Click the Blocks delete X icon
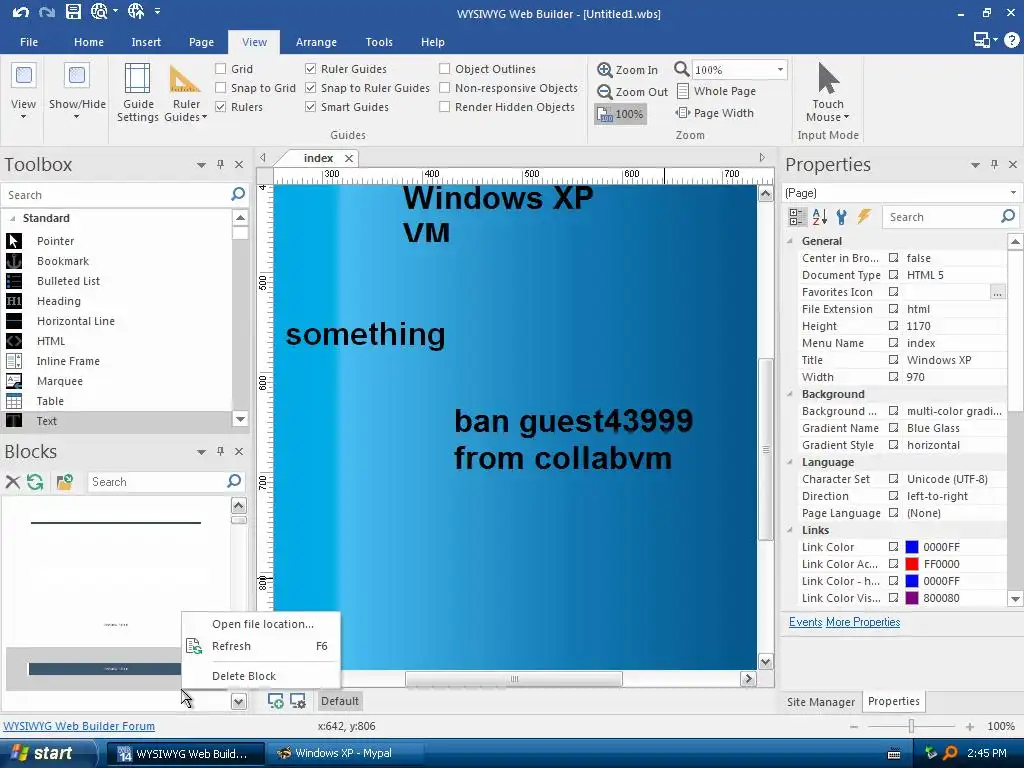This screenshot has height=768, width=1024. click(12, 482)
